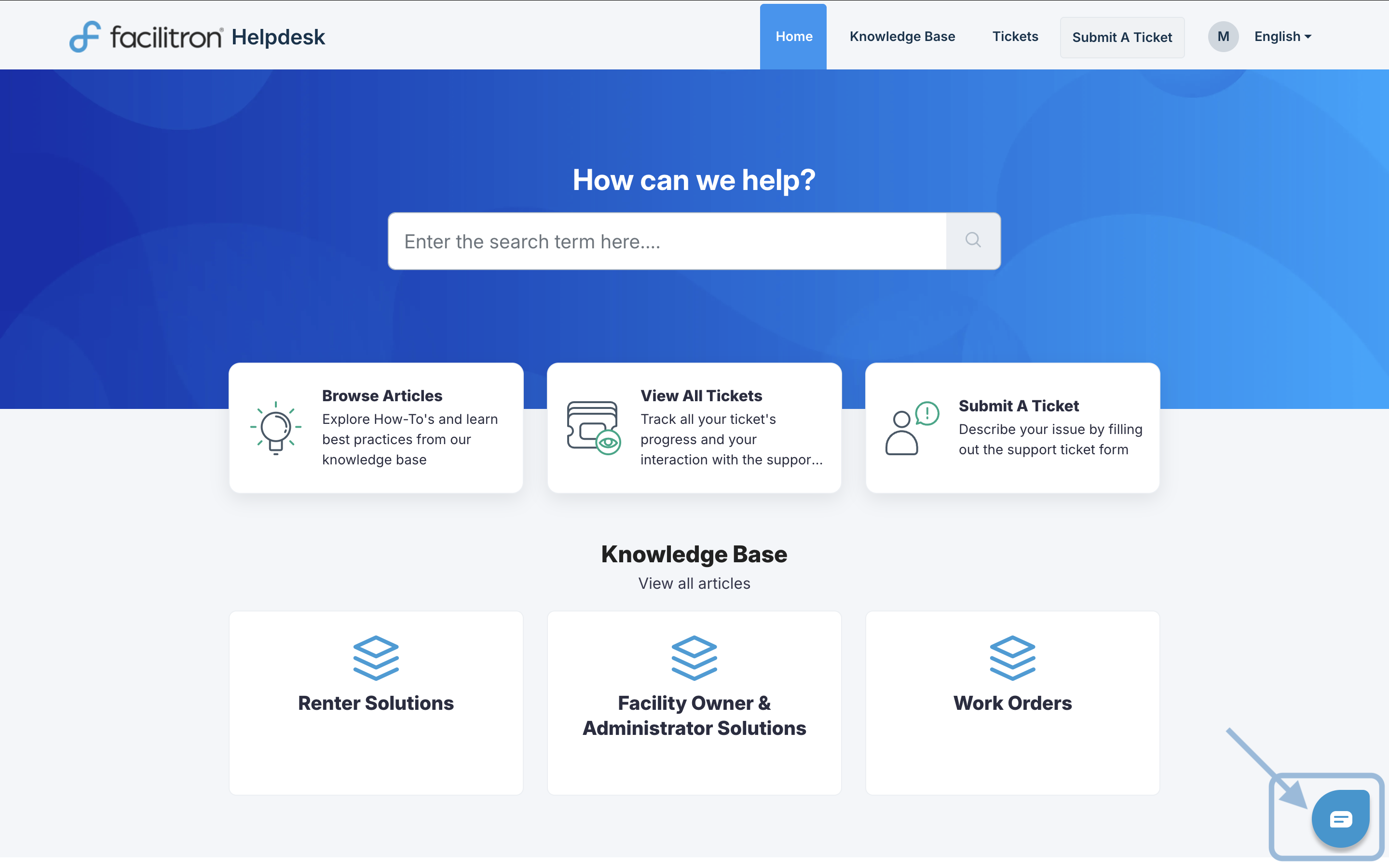Open the M user avatar menu
The height and width of the screenshot is (868, 1389).
1223,37
